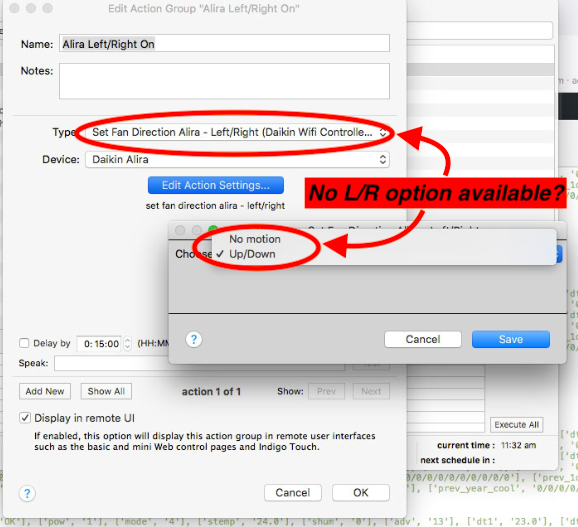Open the Type dropdown for Set Fan Direction
Screen dimensions: 578x527
pyautogui.click(x=237, y=132)
